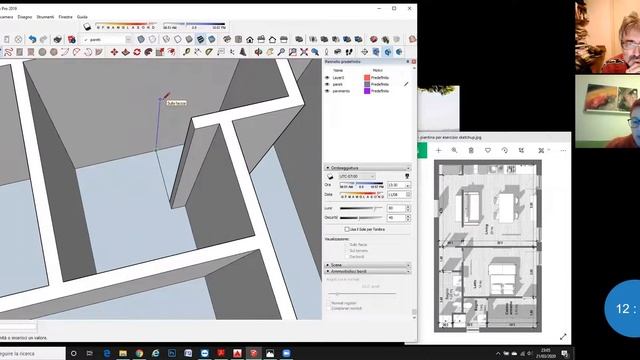
Task: Toggle shadow display icon in Ombreggiatura panel
Action: click(330, 176)
